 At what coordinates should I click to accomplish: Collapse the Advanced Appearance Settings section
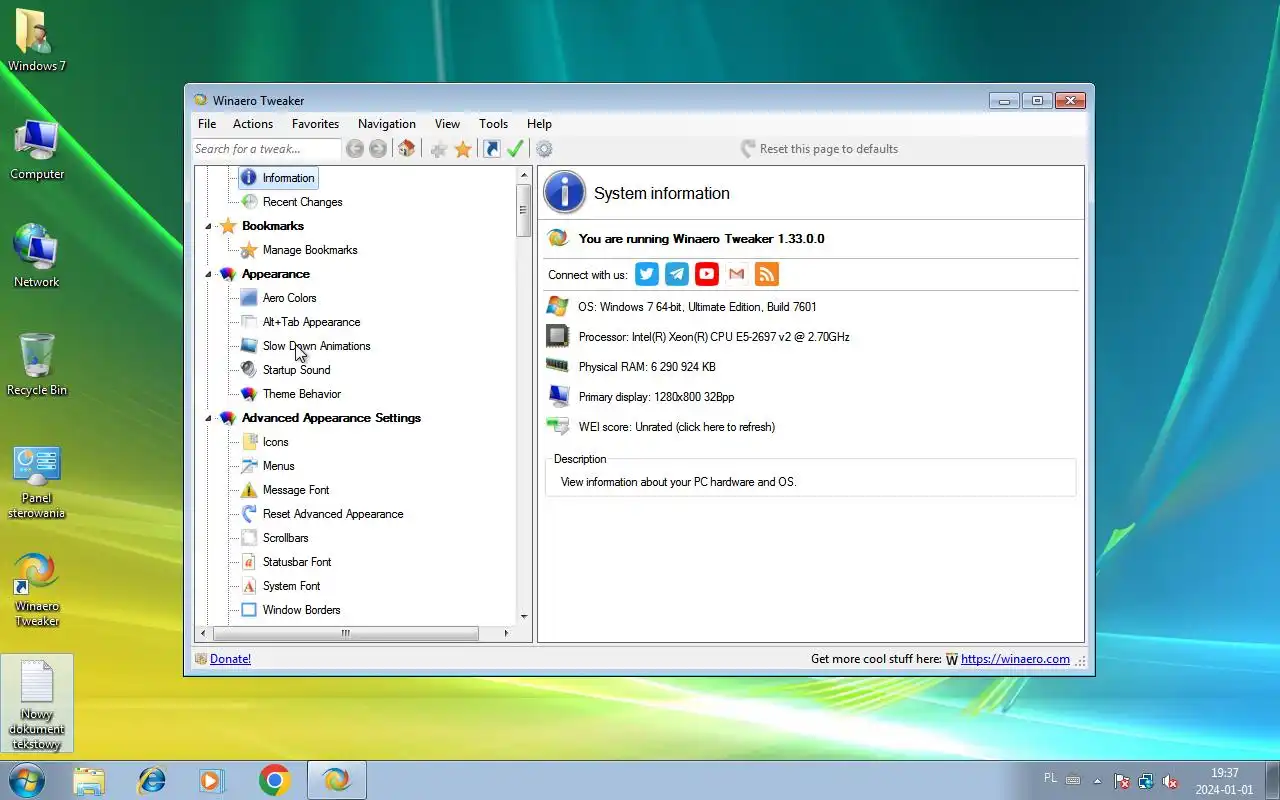(x=209, y=418)
